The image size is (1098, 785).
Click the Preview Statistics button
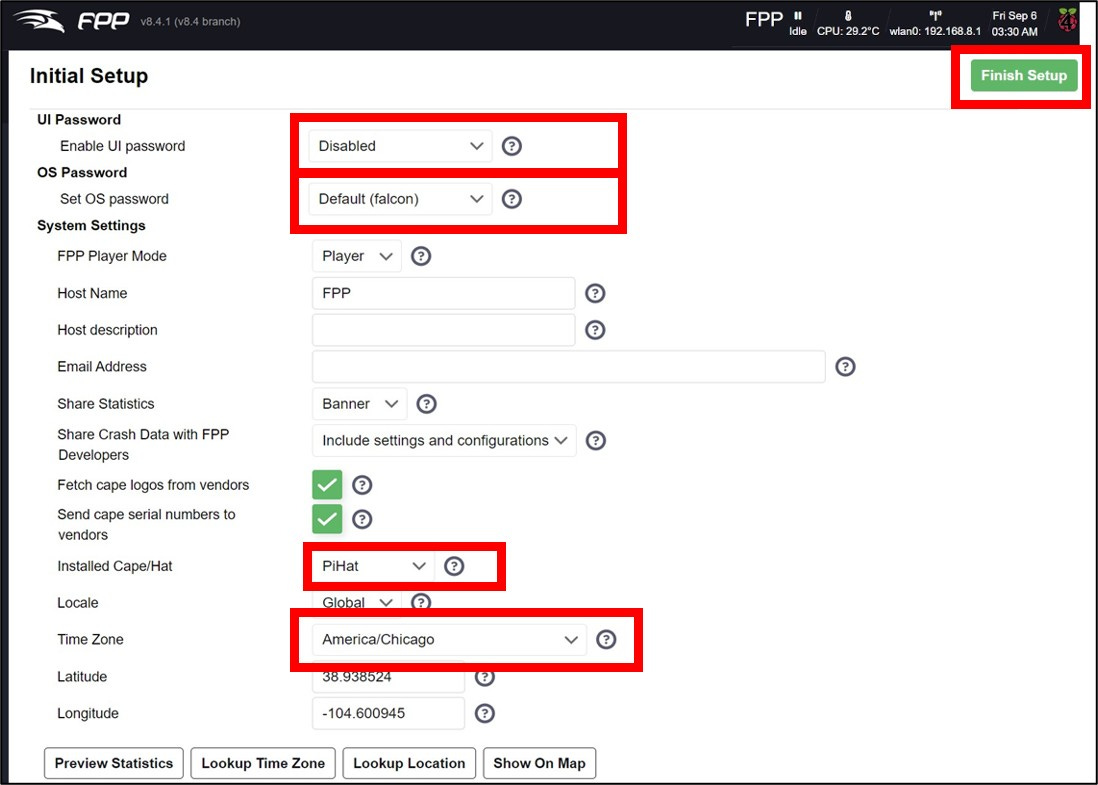pos(113,763)
